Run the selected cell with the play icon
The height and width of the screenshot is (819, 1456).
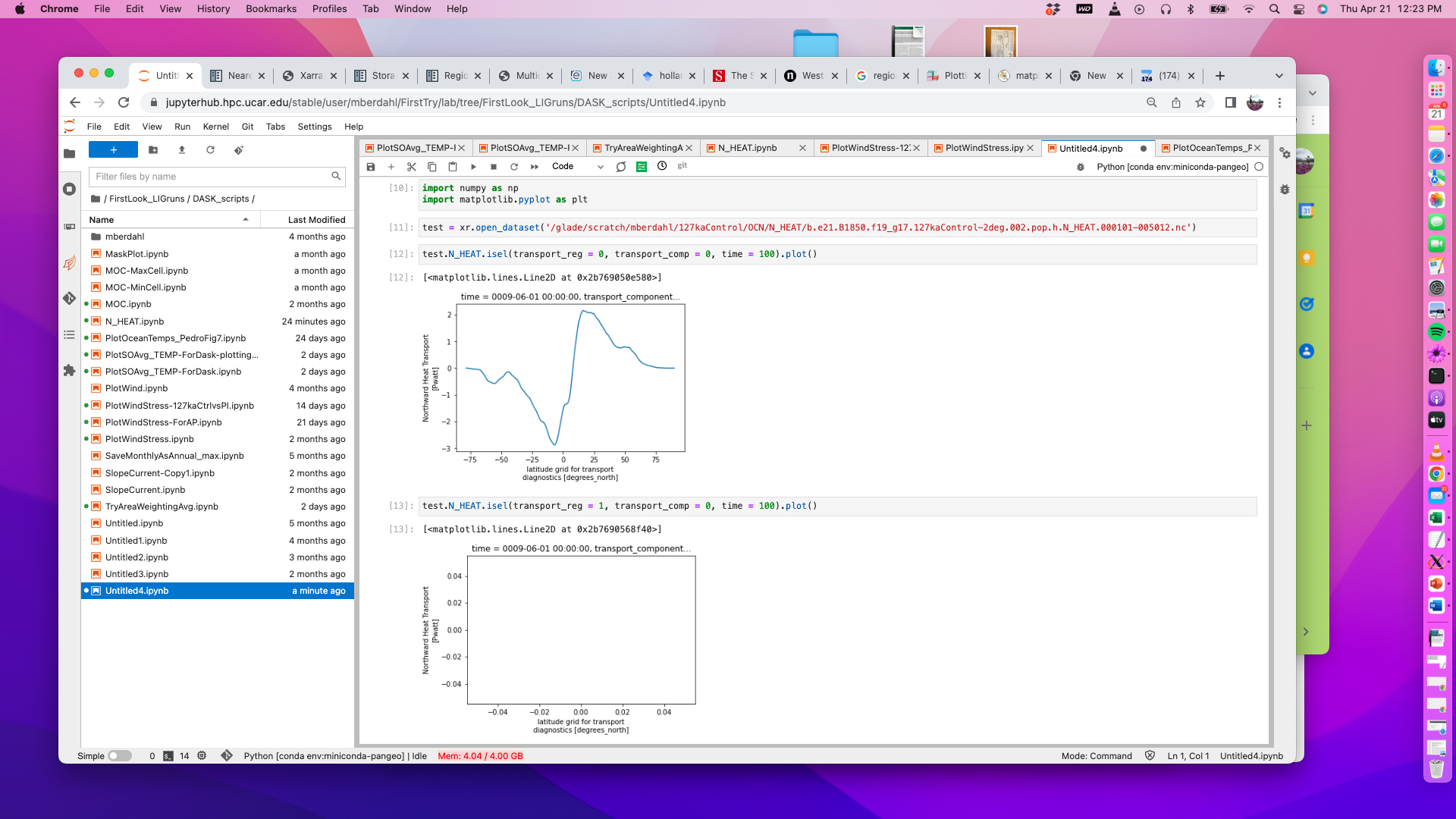coord(473,167)
